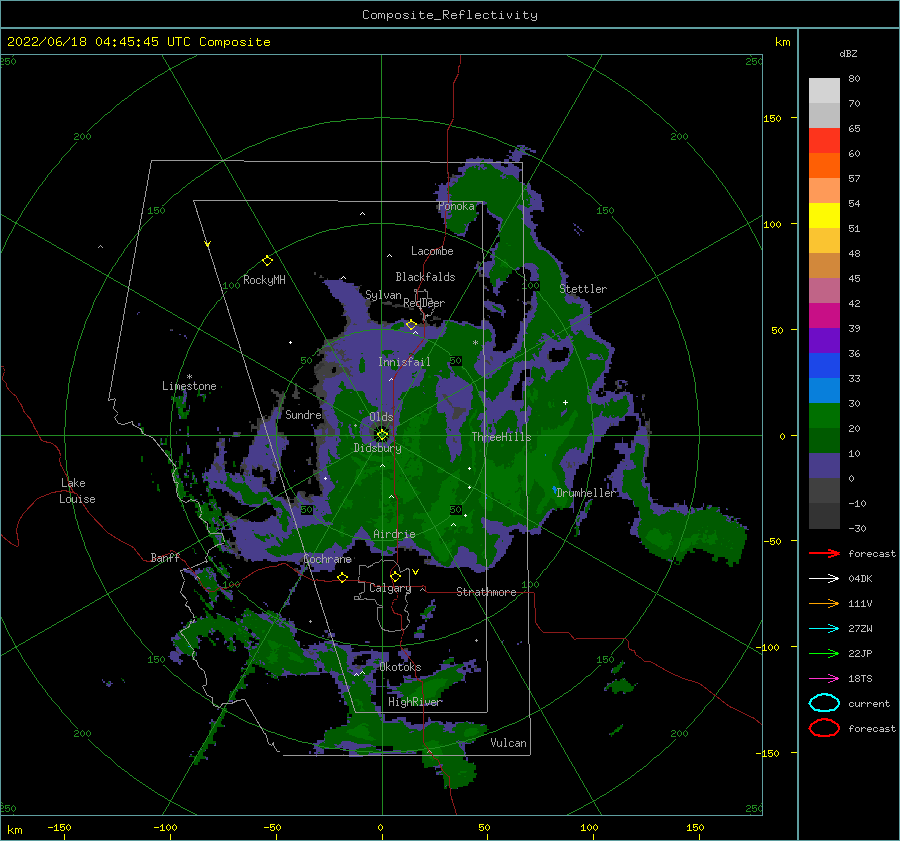Click the red 60-65 dBZ swatch
The image size is (900, 841).
pos(824,141)
